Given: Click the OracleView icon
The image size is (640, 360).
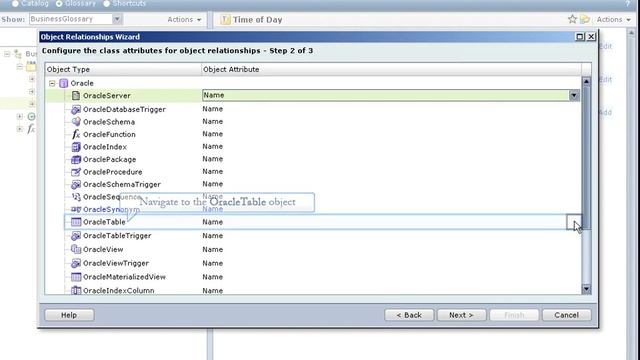Looking at the screenshot, I should (76, 249).
